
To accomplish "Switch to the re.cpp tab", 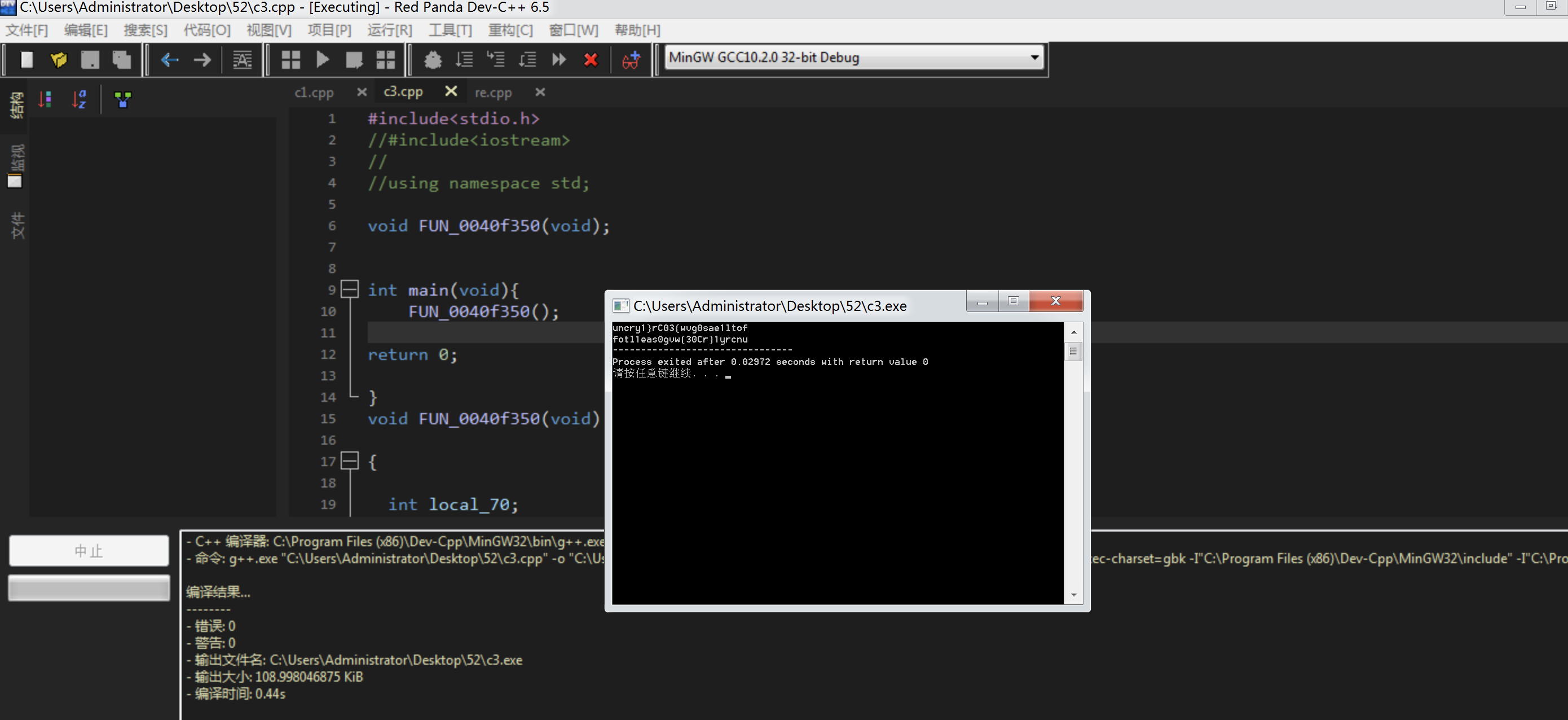I will click(493, 93).
